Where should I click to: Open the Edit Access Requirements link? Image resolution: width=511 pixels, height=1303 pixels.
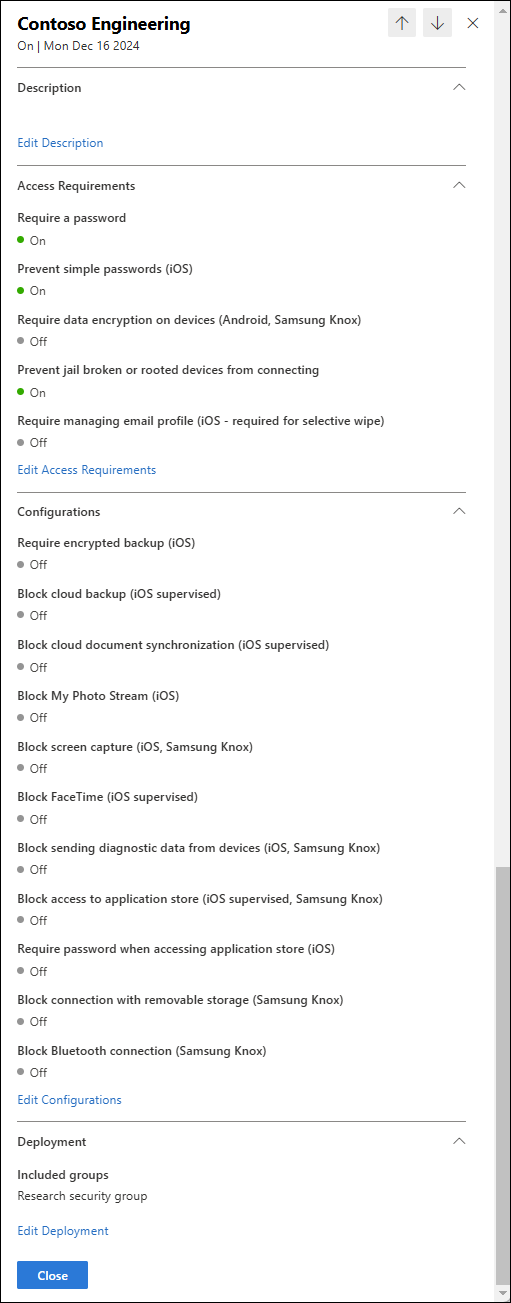coord(87,470)
